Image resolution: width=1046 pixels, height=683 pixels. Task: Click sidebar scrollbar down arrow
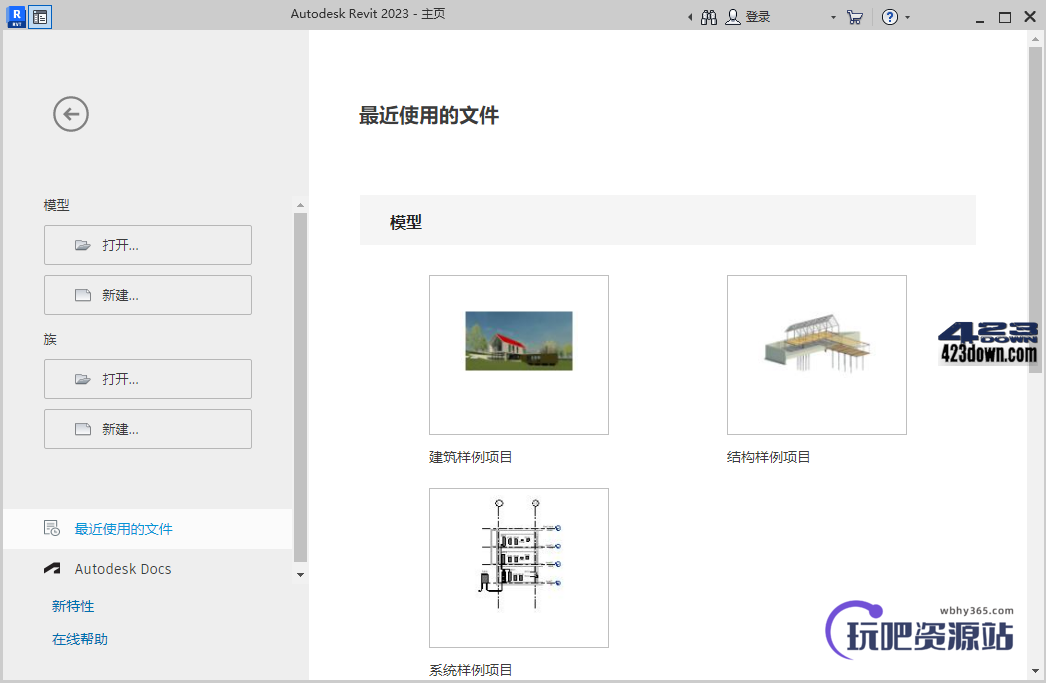pos(300,575)
